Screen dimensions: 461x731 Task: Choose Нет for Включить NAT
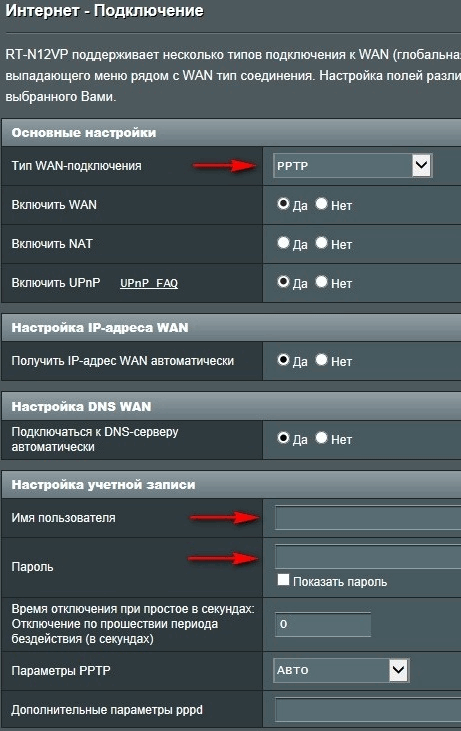(x=322, y=242)
